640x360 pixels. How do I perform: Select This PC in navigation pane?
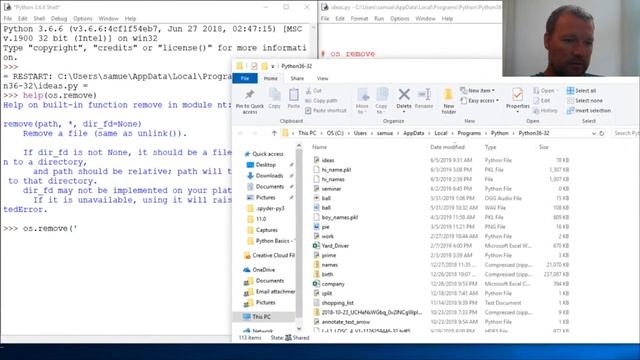coord(261,317)
